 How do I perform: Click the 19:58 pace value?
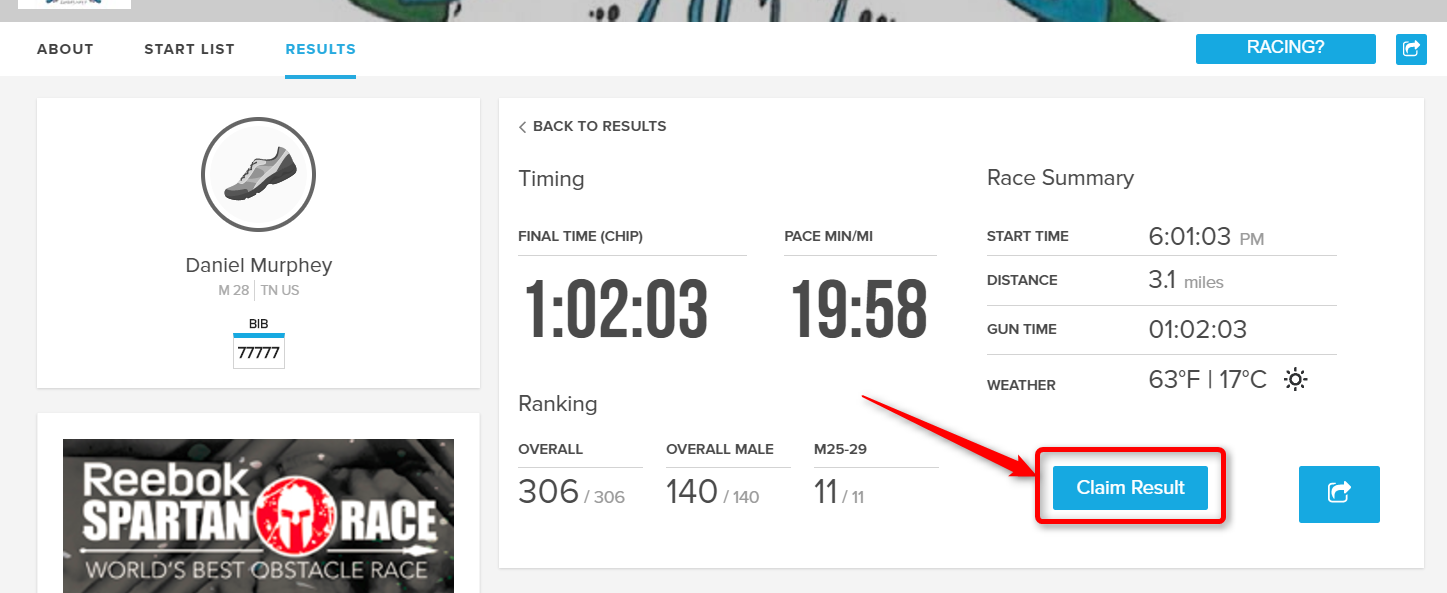pyautogui.click(x=859, y=310)
